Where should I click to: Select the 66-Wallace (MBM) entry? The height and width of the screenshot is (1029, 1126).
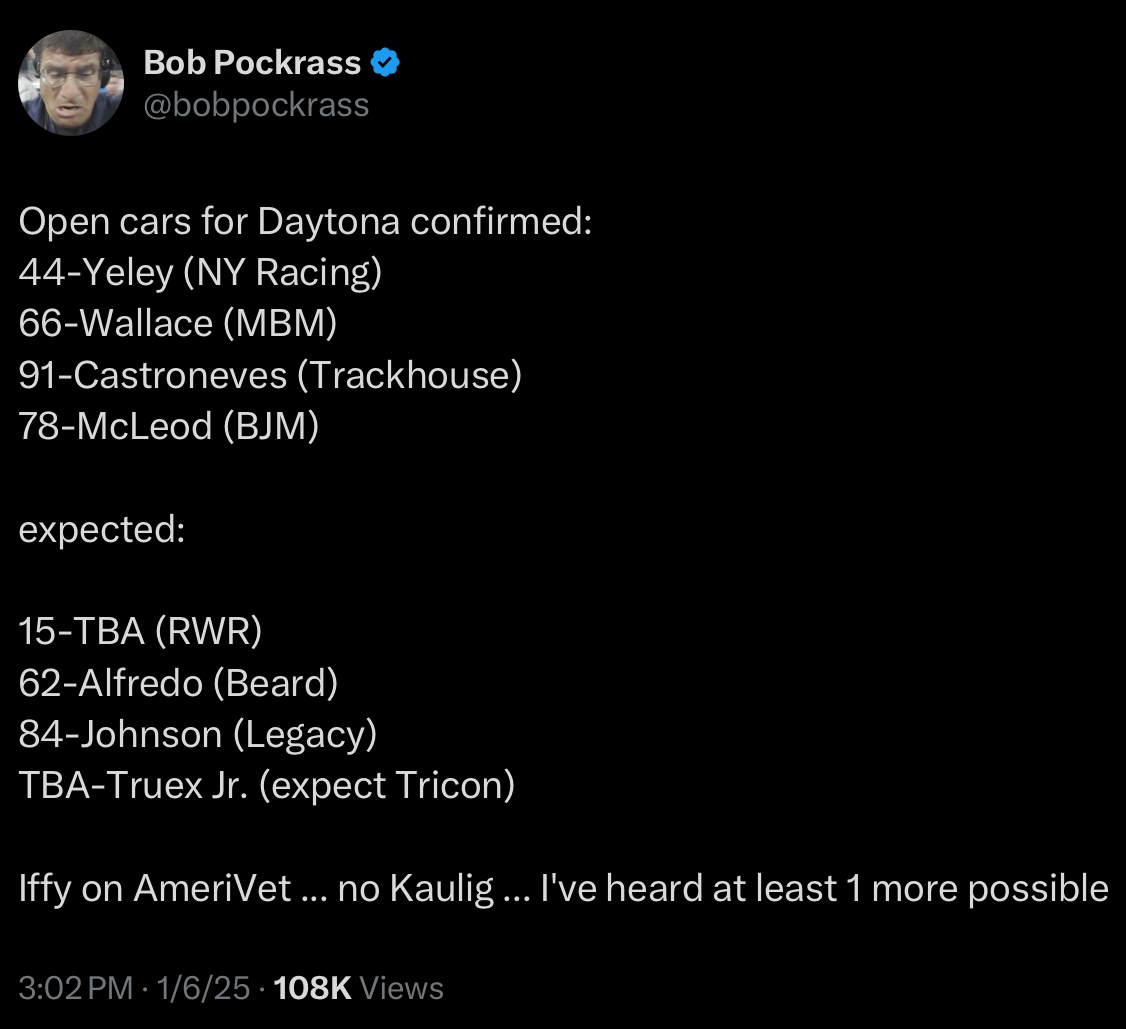(x=178, y=323)
